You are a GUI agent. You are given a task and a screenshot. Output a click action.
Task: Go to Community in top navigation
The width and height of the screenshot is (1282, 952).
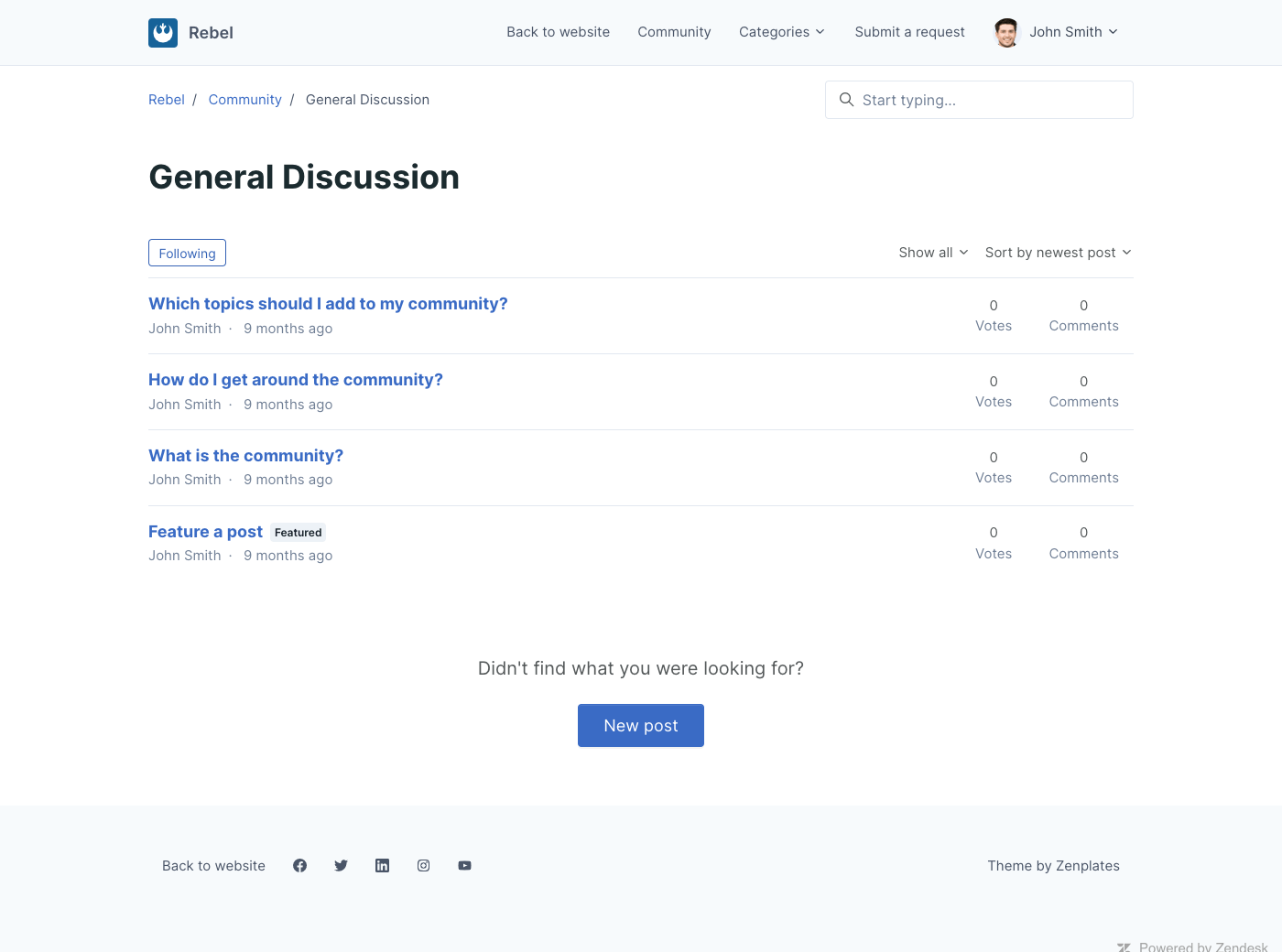click(x=674, y=32)
